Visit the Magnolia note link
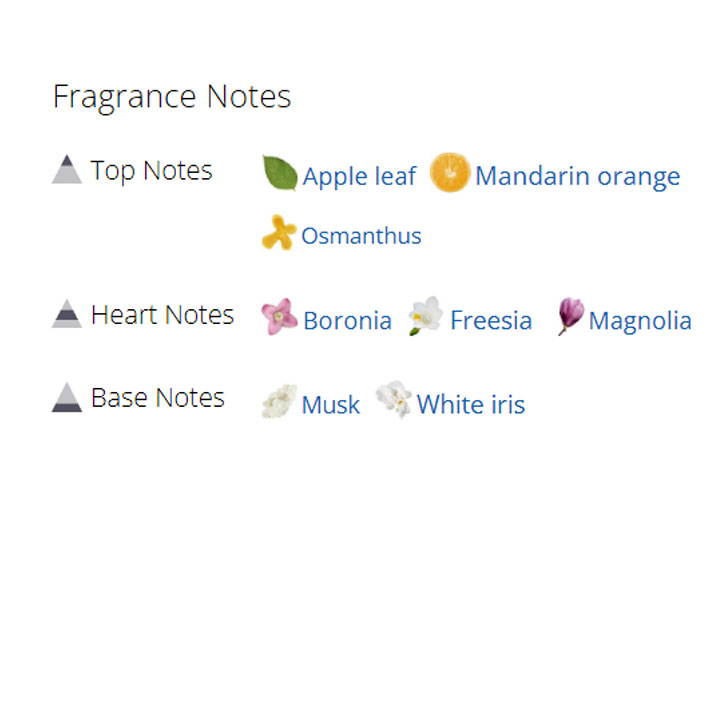This screenshot has height=720, width=720. 640,321
